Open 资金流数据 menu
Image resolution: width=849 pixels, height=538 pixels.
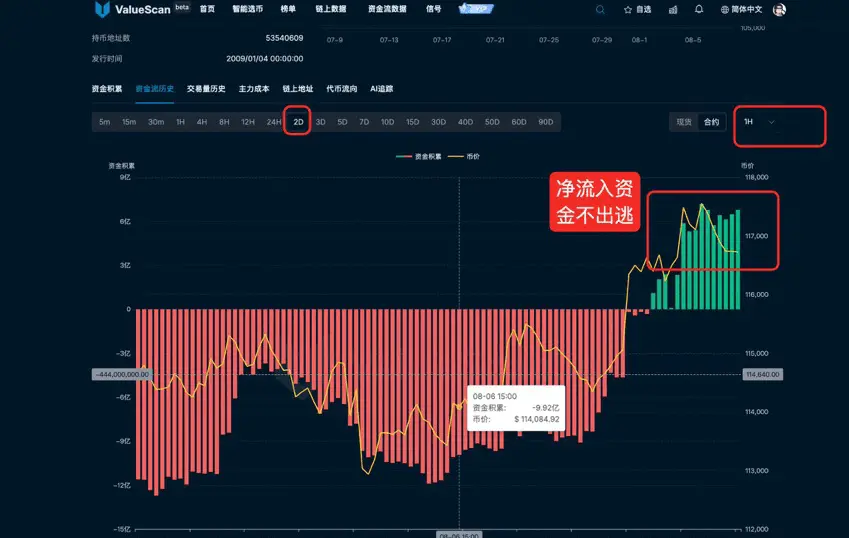(x=387, y=9)
